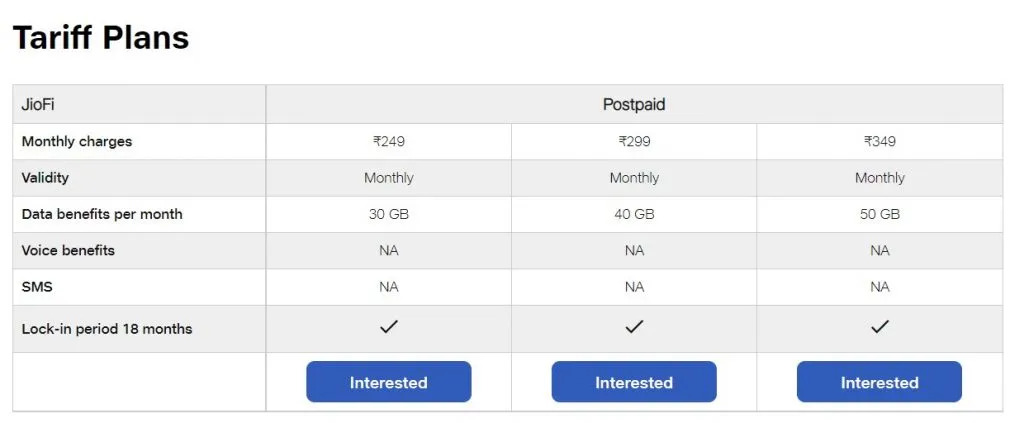Click lock-in checkmark under ₹299 plan
1024x423 pixels.
pyautogui.click(x=634, y=327)
